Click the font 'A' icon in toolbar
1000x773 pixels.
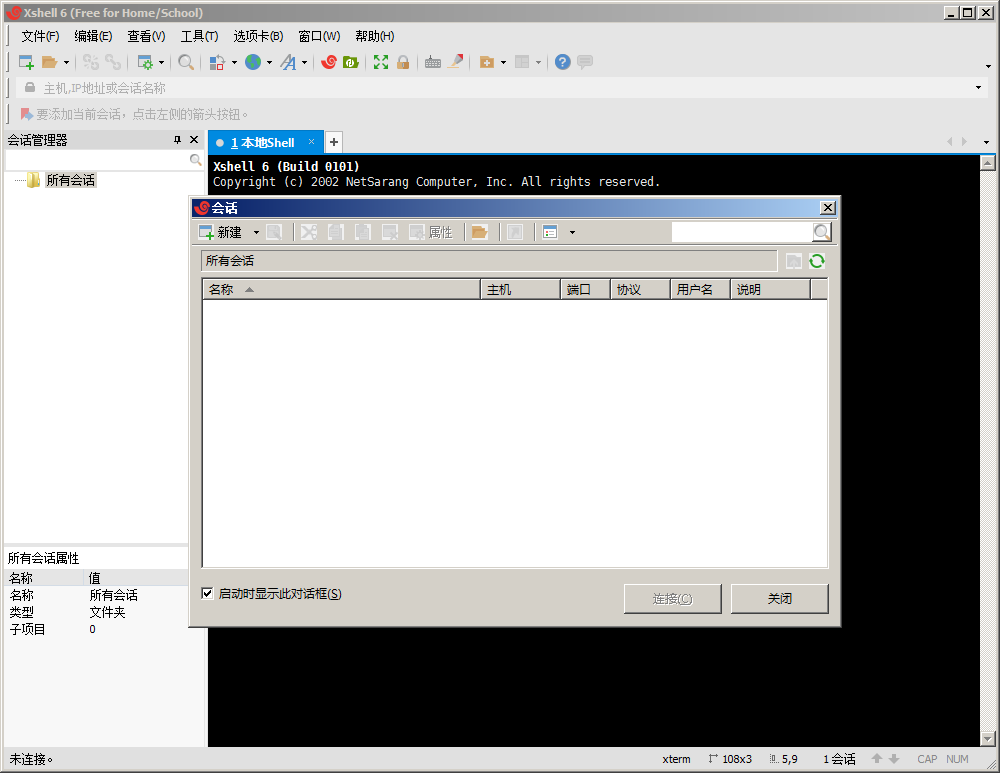pos(288,62)
